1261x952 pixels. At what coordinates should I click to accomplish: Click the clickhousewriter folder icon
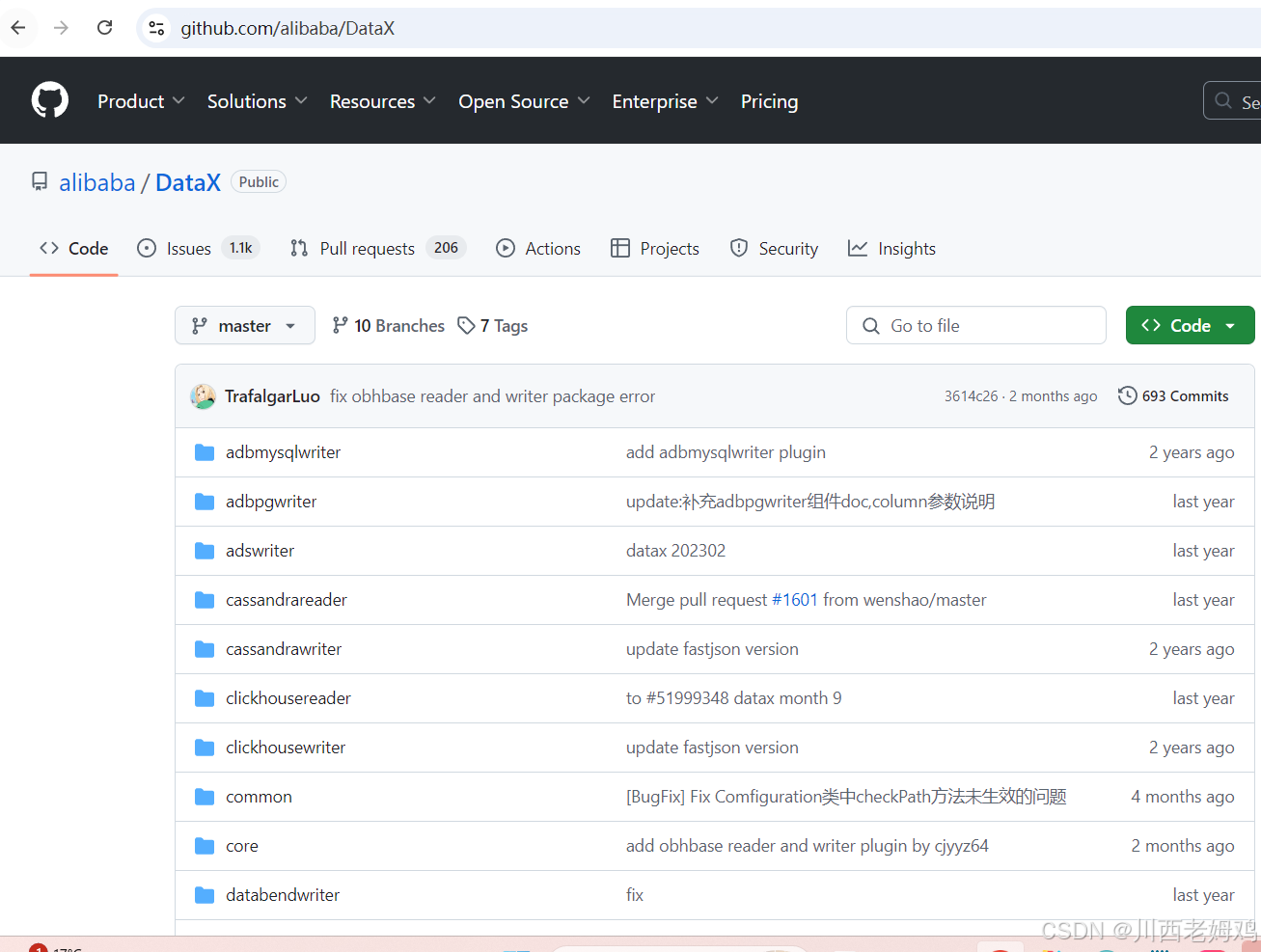pos(205,748)
